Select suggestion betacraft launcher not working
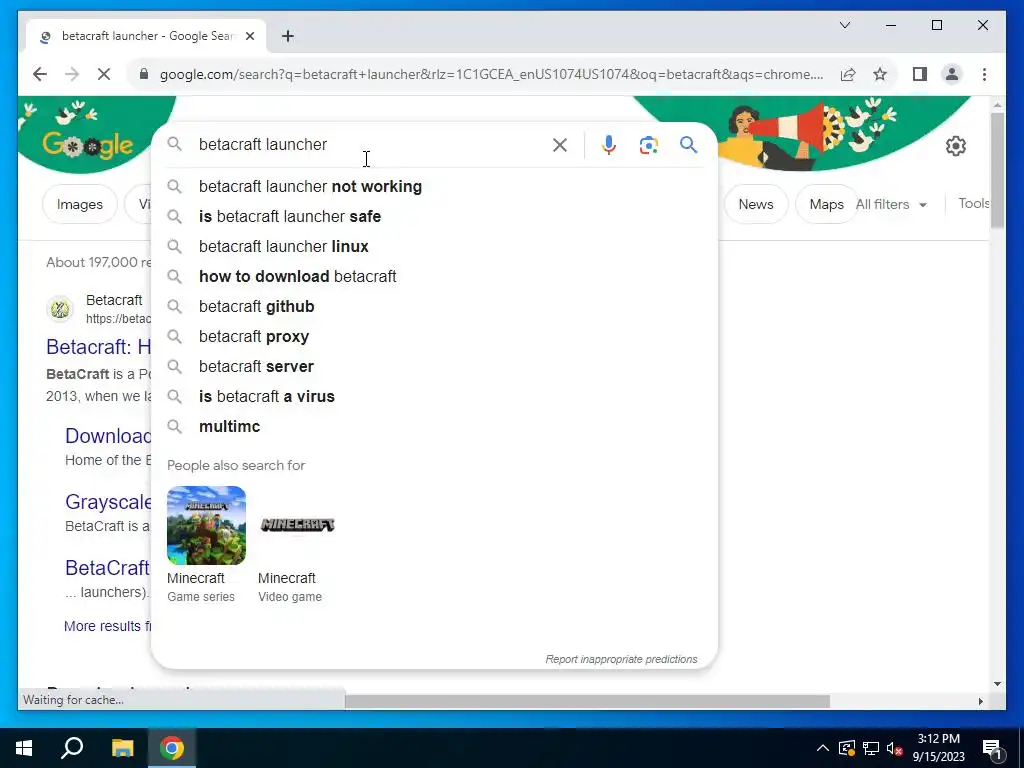Viewport: 1024px width, 768px height. [x=434, y=187]
